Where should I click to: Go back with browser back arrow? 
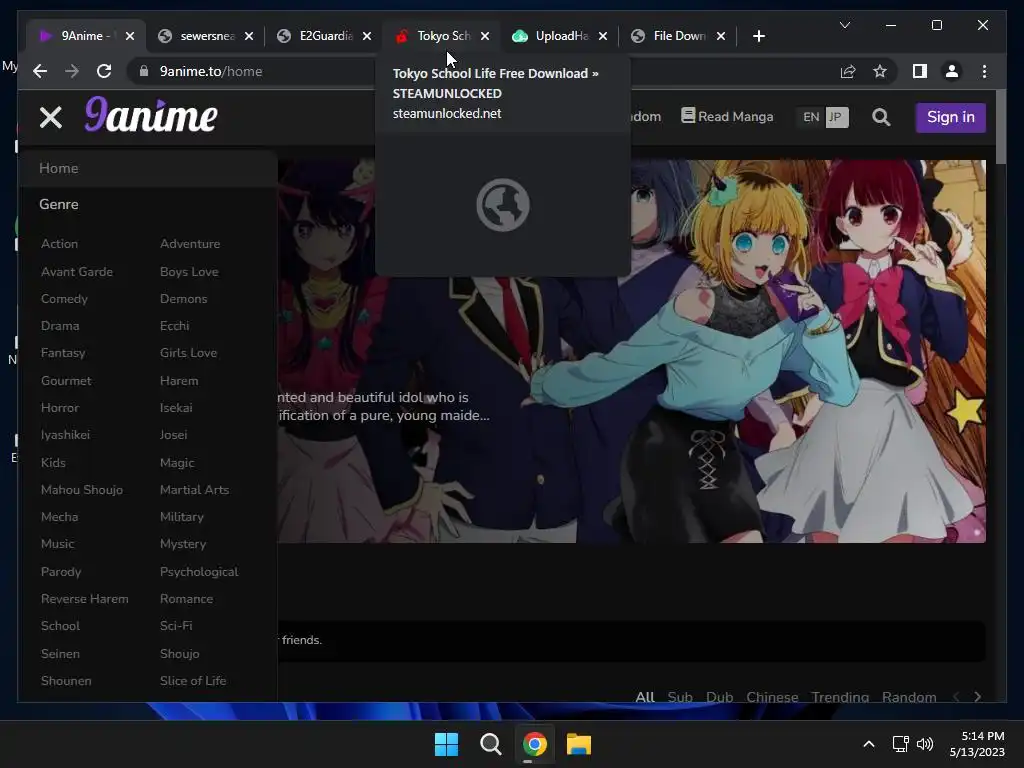(40, 71)
